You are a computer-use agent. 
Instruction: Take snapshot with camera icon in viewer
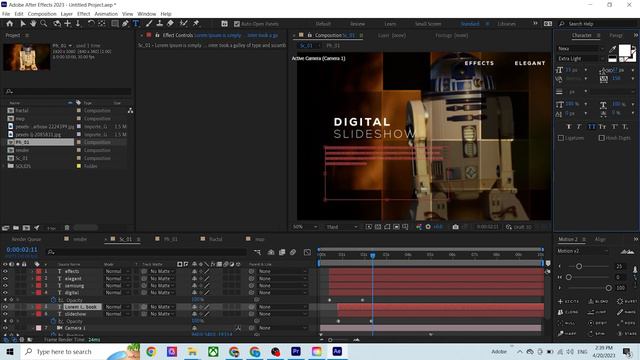pyautogui.click(x=456, y=227)
